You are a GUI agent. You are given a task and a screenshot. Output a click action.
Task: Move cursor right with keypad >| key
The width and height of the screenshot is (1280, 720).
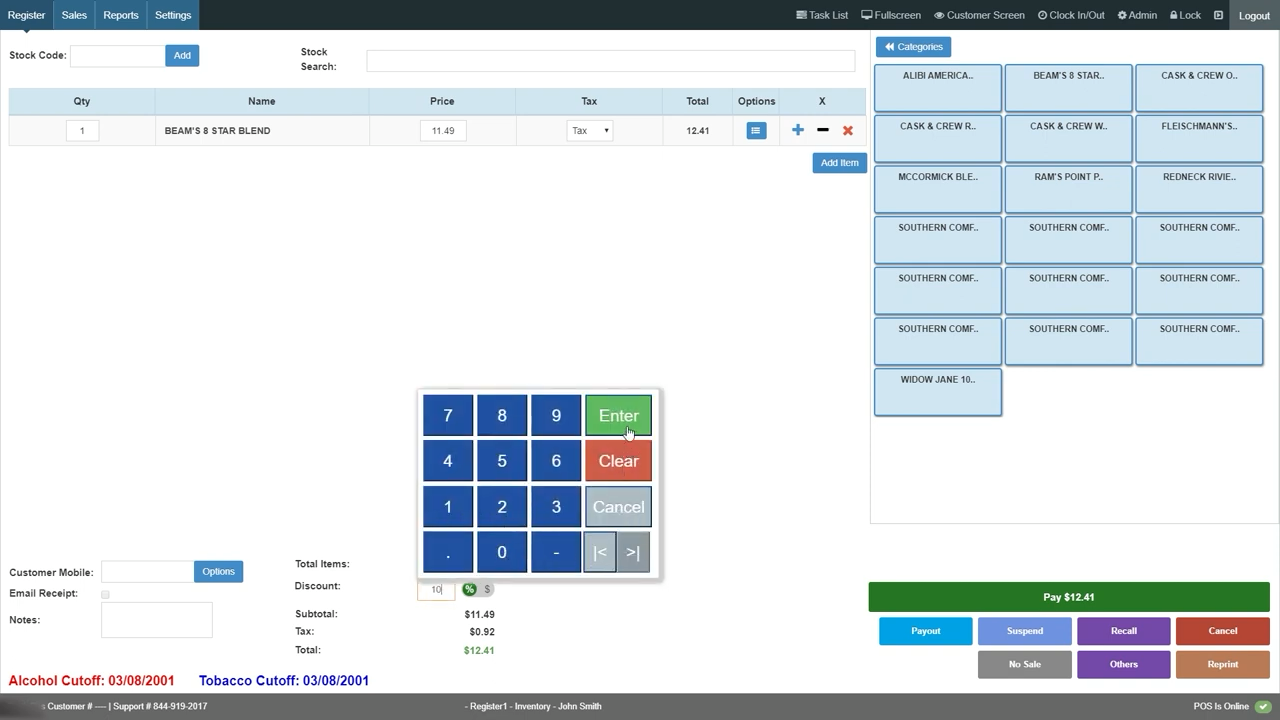(x=633, y=552)
